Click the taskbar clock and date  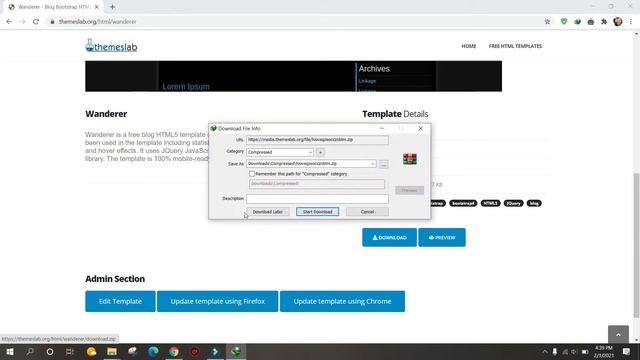pyautogui.click(x=604, y=351)
